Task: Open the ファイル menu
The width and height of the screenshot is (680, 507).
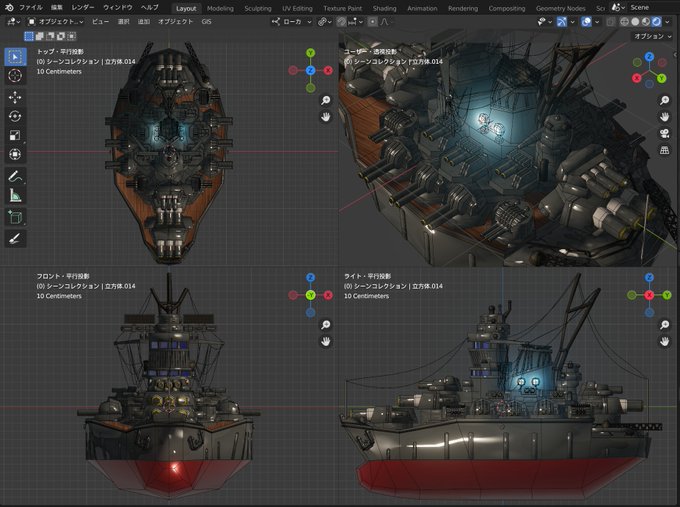Action: coord(30,7)
